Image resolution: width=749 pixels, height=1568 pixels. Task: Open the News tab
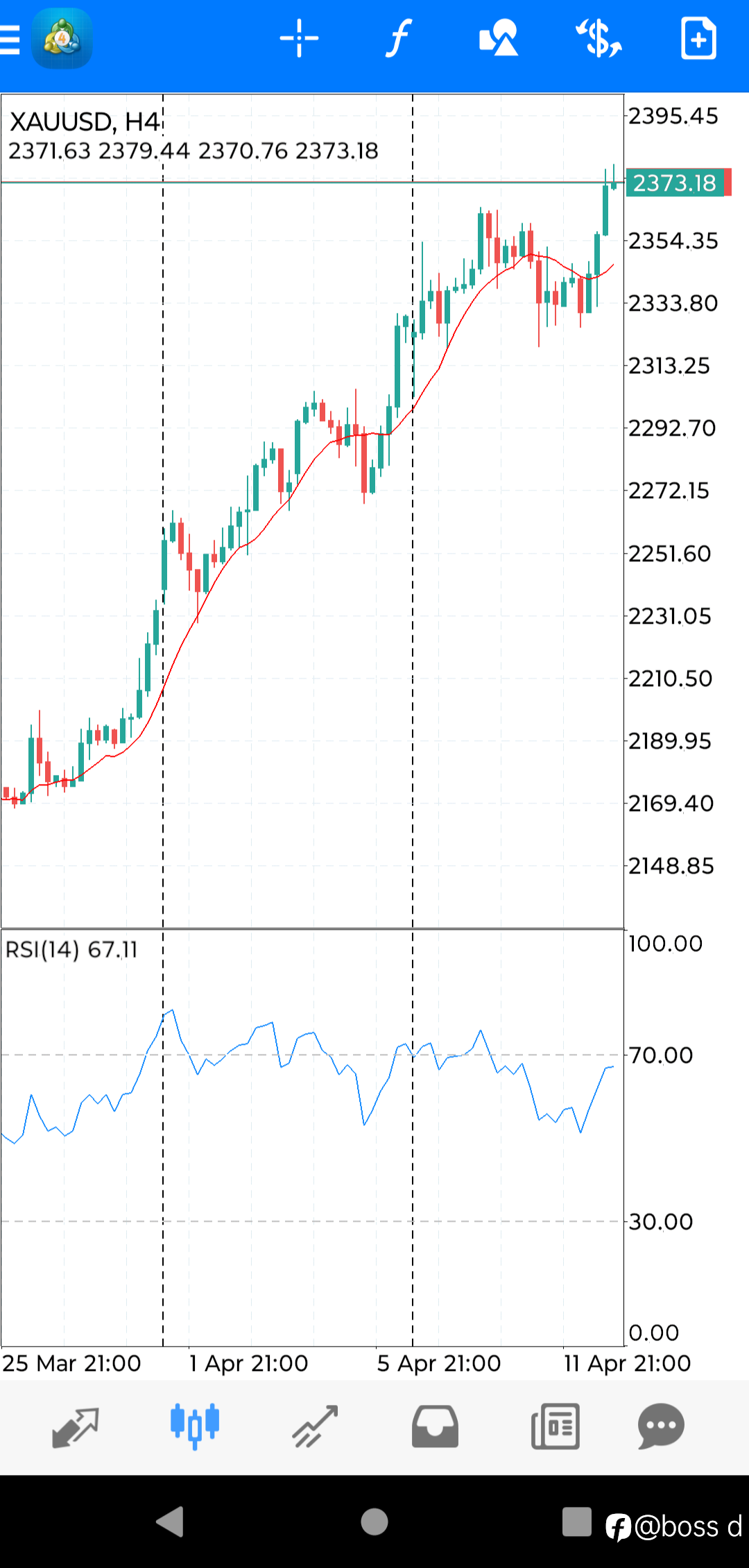[x=555, y=1426]
